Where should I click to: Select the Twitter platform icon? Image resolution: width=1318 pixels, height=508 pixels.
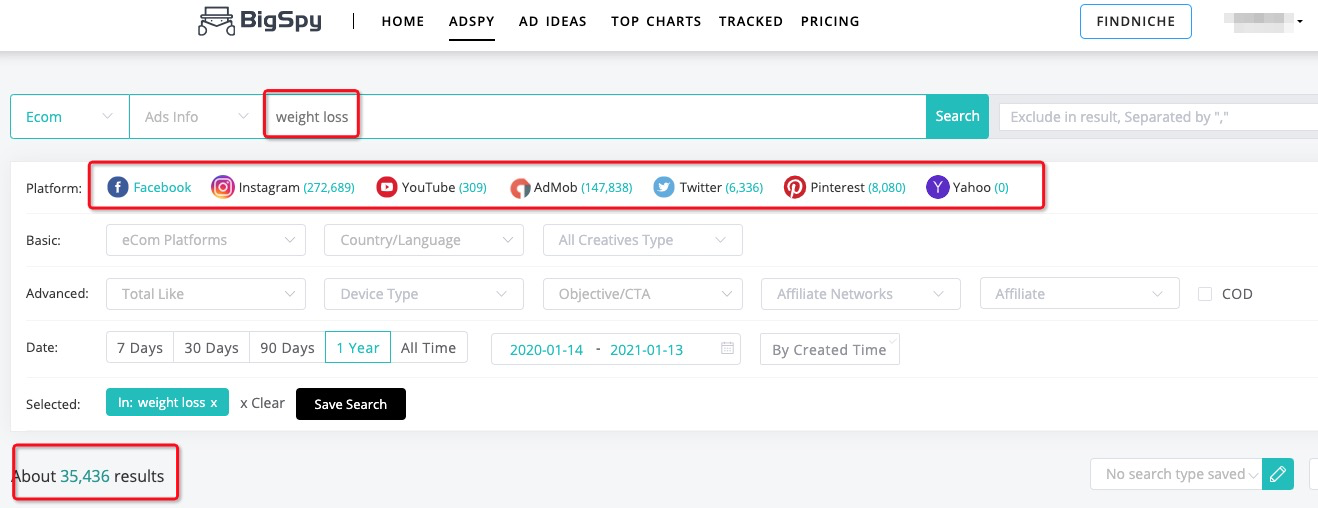click(x=664, y=187)
